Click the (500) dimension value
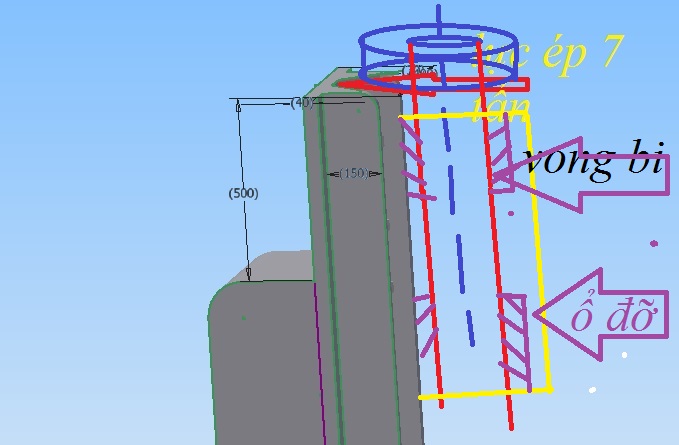Image resolution: width=679 pixels, height=445 pixels. pyautogui.click(x=242, y=193)
